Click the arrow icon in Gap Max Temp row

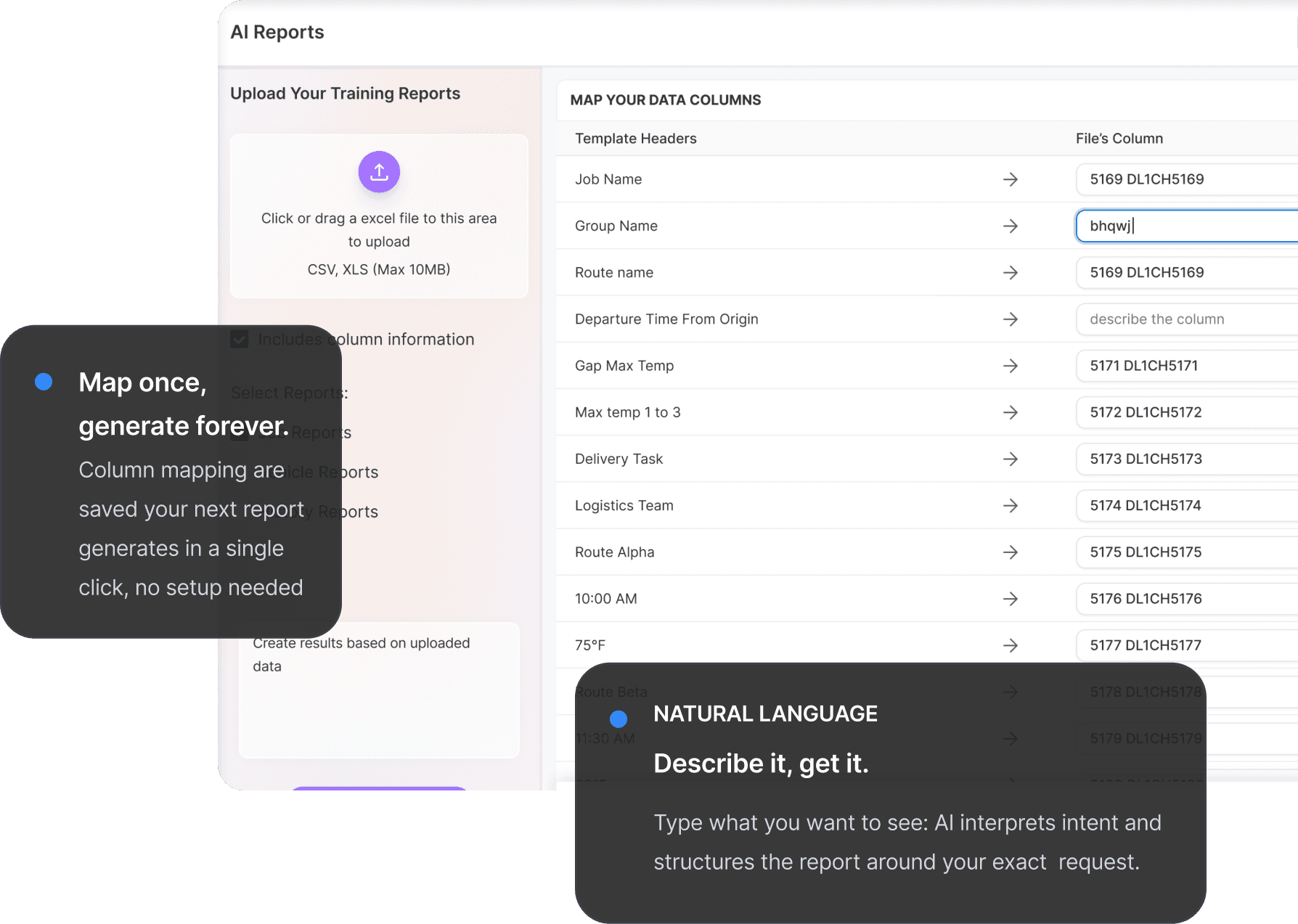point(1010,366)
